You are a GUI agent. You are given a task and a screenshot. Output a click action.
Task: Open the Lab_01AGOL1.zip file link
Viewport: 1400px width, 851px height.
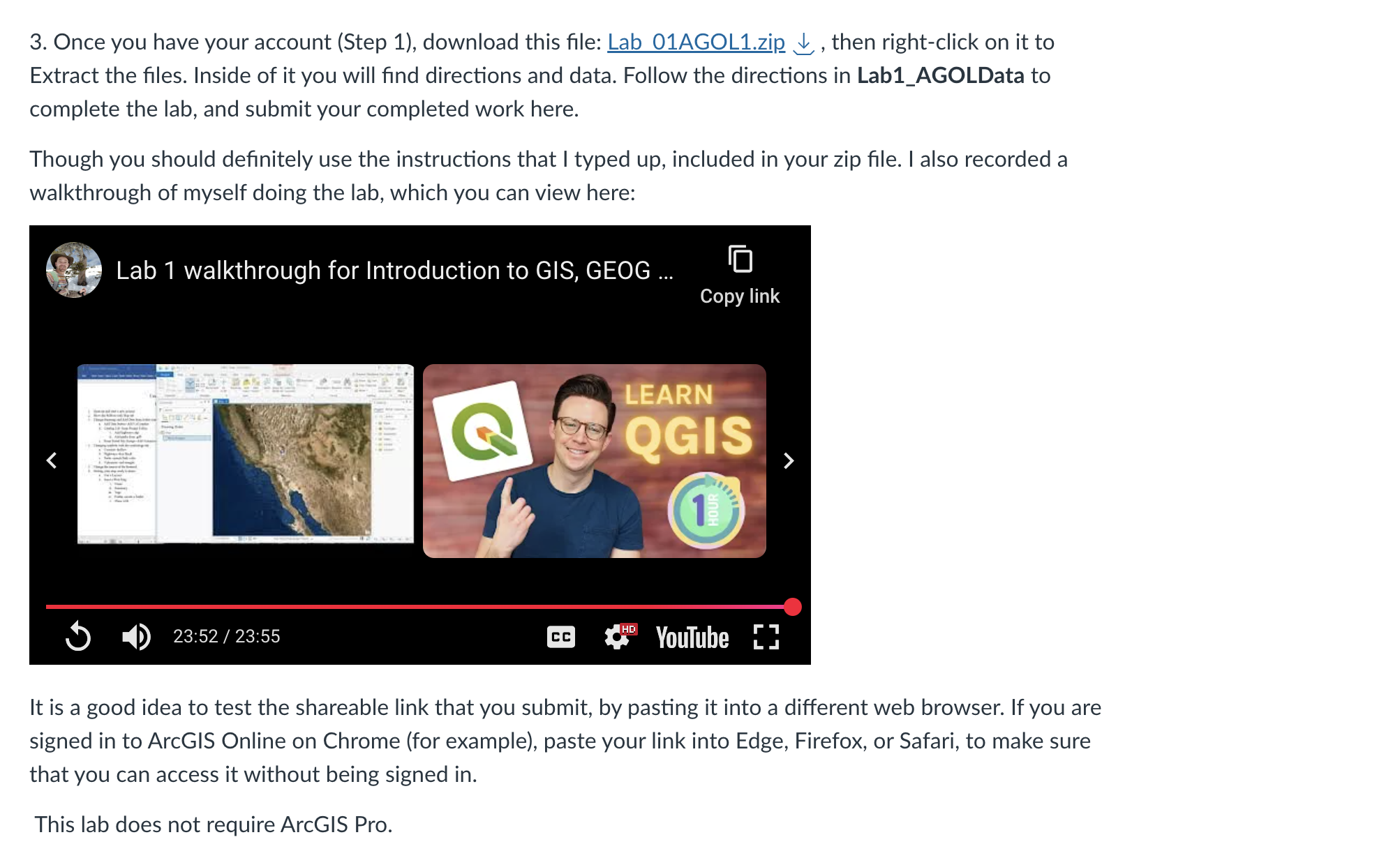(696, 42)
